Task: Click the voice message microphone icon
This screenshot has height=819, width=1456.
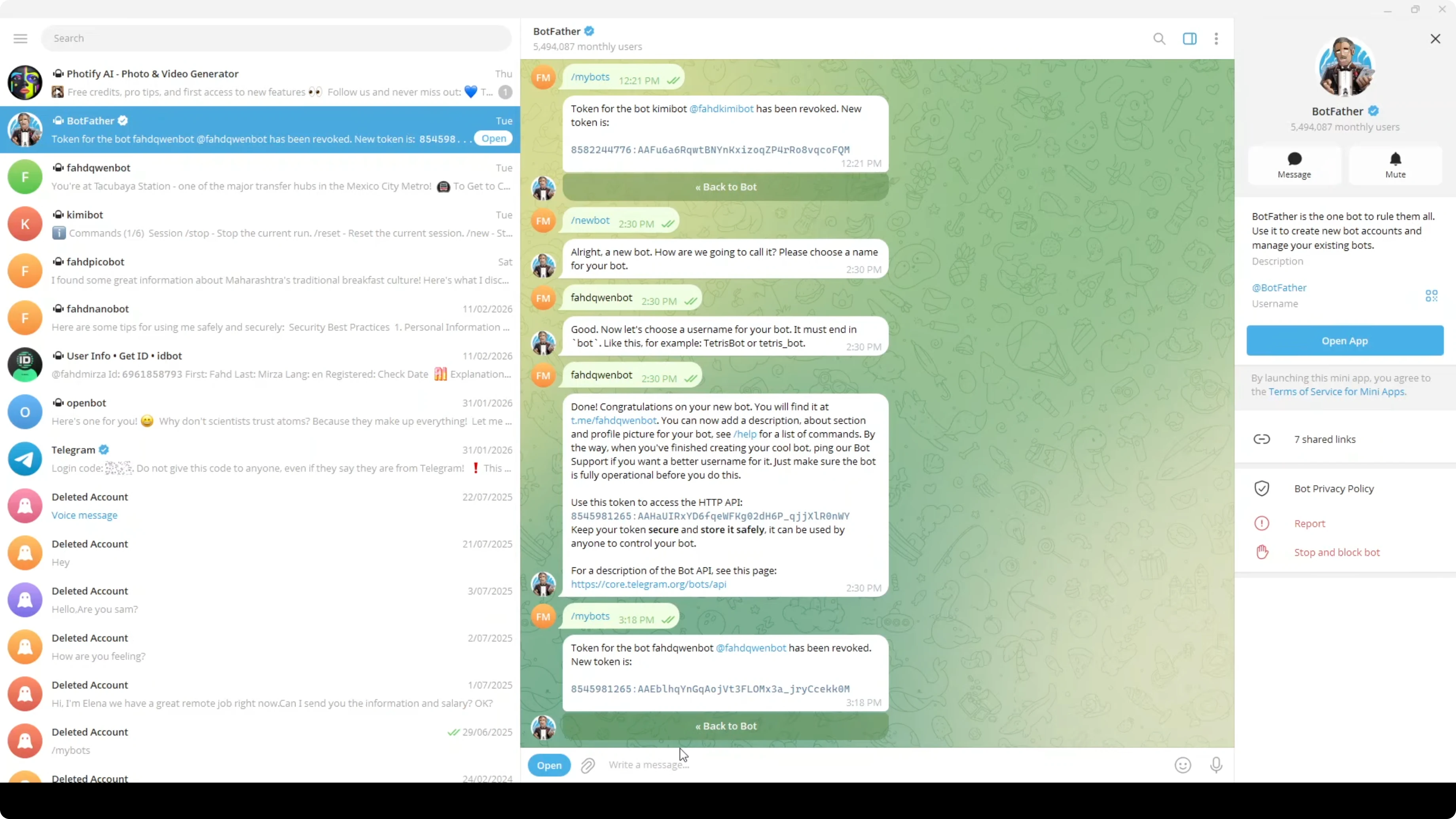Action: point(1216,765)
